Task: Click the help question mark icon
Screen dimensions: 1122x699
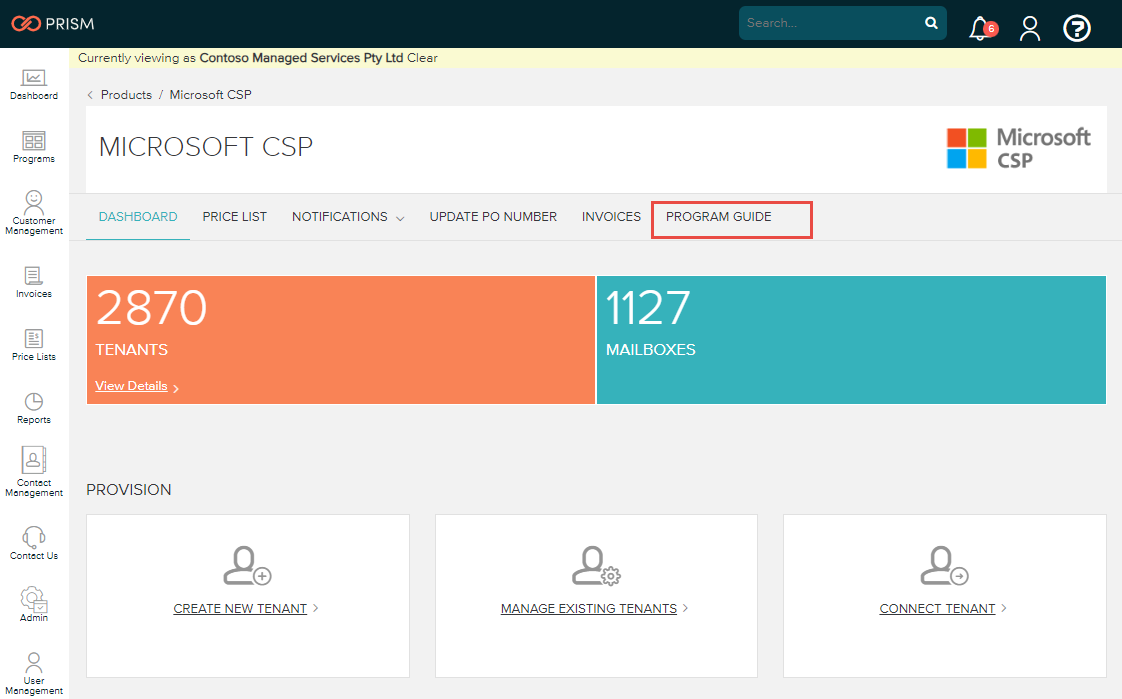Action: [1077, 28]
